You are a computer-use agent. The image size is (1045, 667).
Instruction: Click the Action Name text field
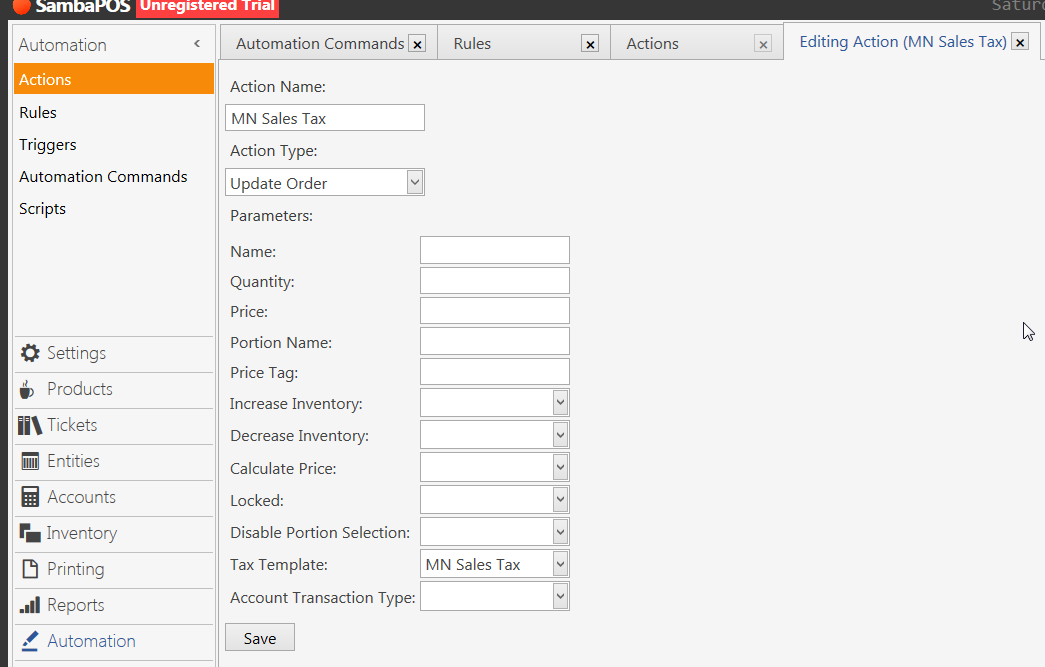point(325,118)
